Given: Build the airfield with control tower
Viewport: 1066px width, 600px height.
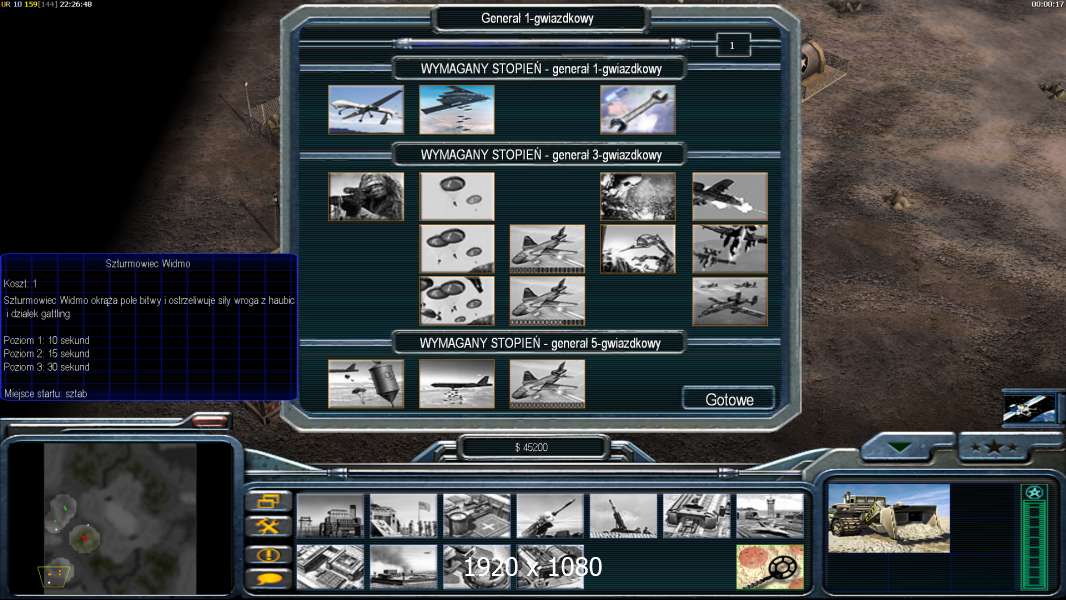Looking at the screenshot, I should 770,516.
